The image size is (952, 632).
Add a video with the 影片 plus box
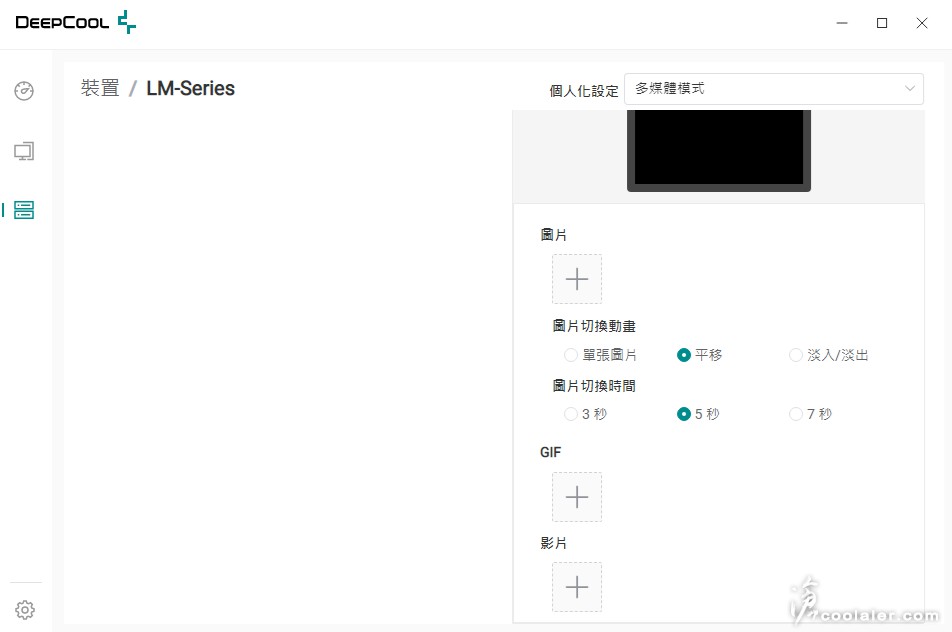[x=577, y=586]
